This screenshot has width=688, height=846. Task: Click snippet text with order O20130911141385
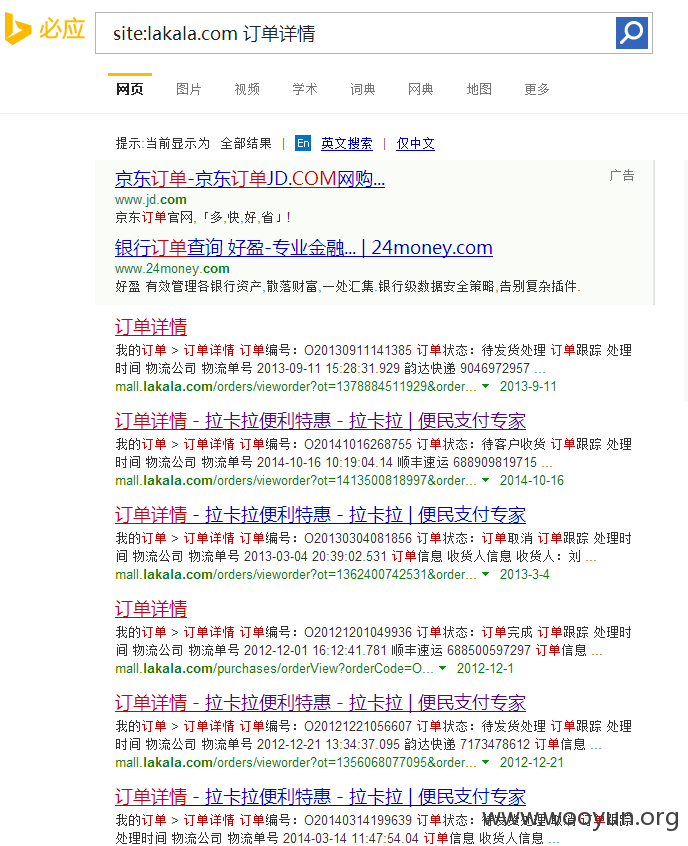pyautogui.click(x=373, y=359)
